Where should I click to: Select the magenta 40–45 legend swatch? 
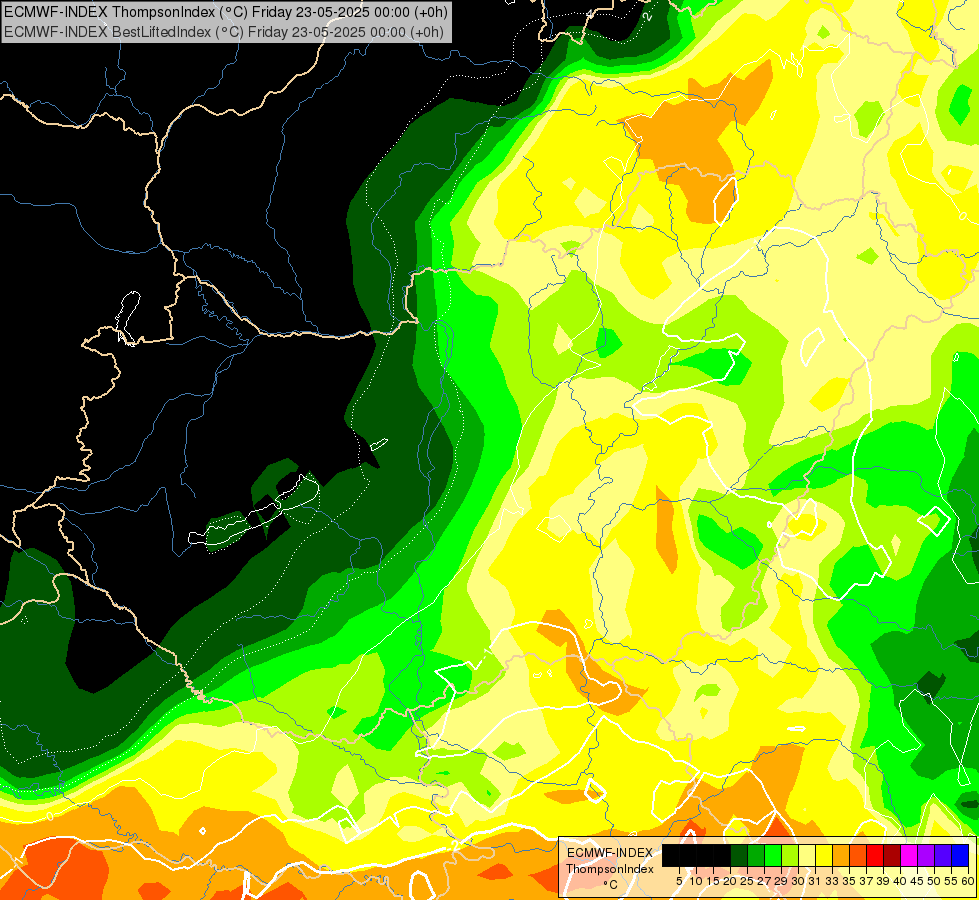point(908,855)
